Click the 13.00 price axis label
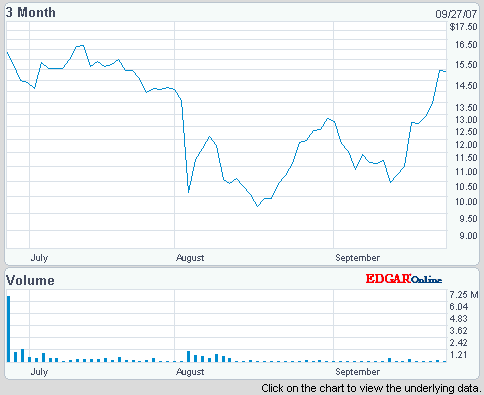Viewport: 484px width, 395px height. (466, 120)
